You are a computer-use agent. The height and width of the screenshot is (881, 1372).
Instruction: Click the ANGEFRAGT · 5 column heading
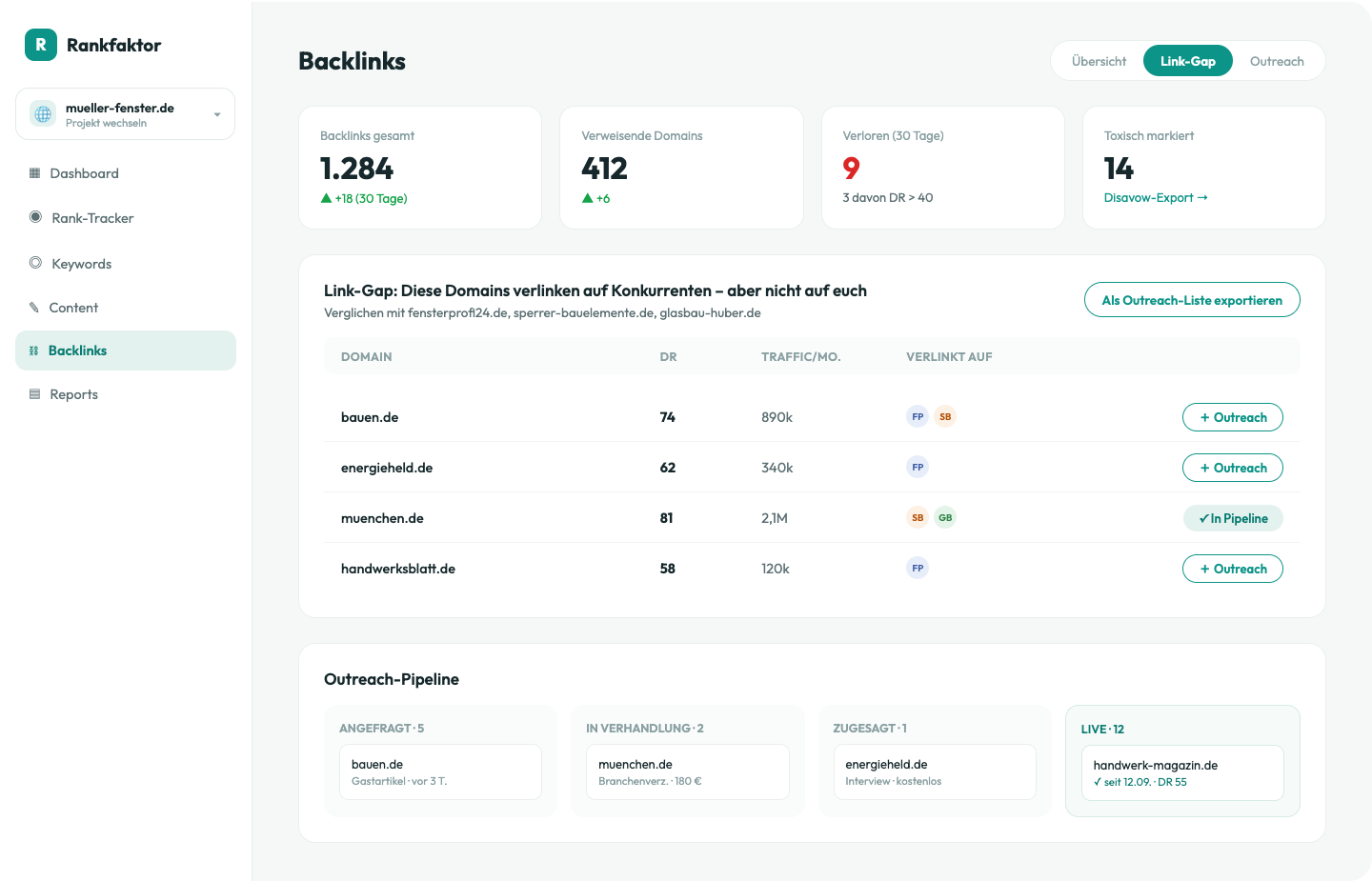click(x=382, y=729)
